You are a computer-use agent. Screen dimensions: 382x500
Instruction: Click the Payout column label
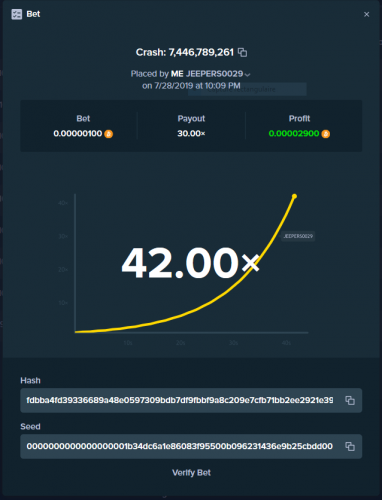pyautogui.click(x=191, y=119)
